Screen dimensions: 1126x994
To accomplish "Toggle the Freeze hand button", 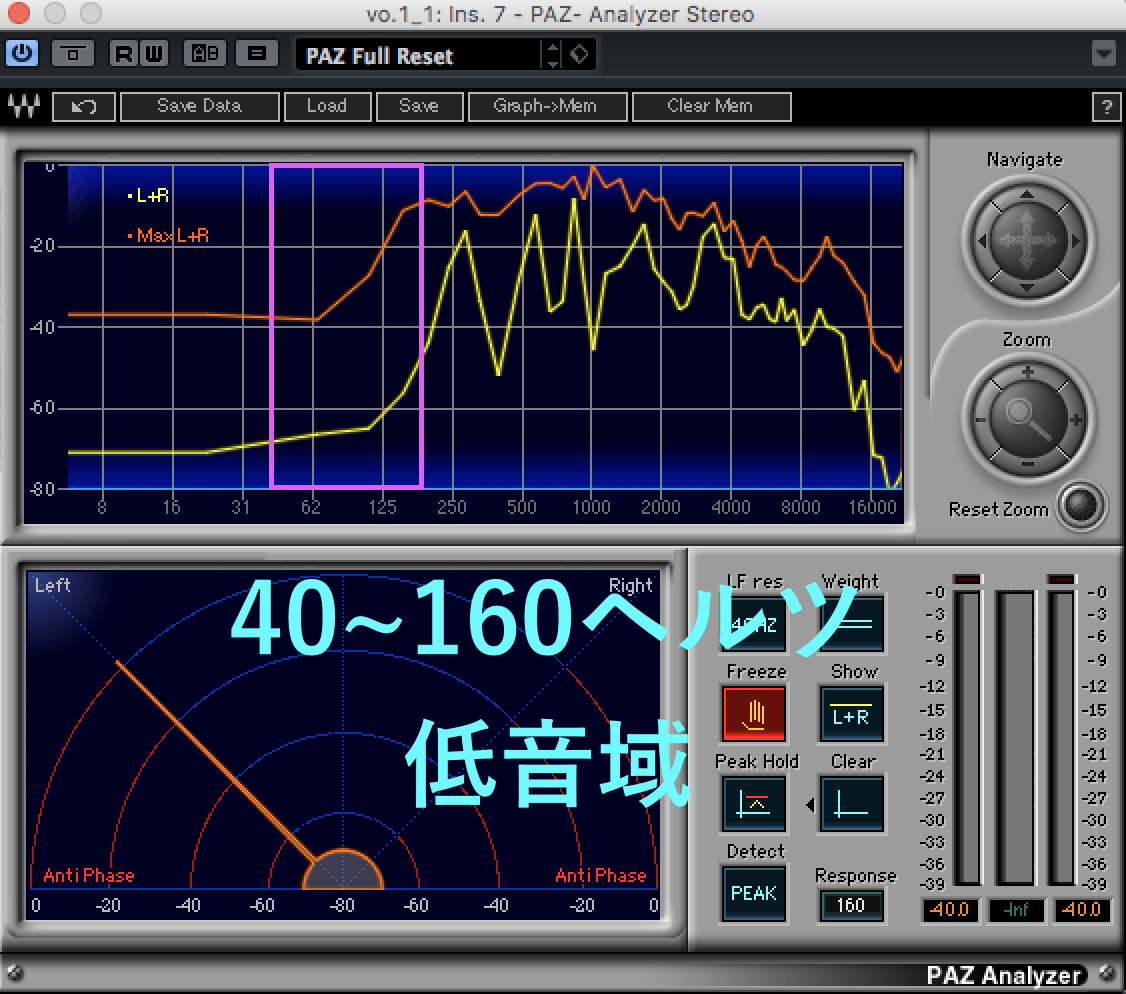I will [754, 714].
